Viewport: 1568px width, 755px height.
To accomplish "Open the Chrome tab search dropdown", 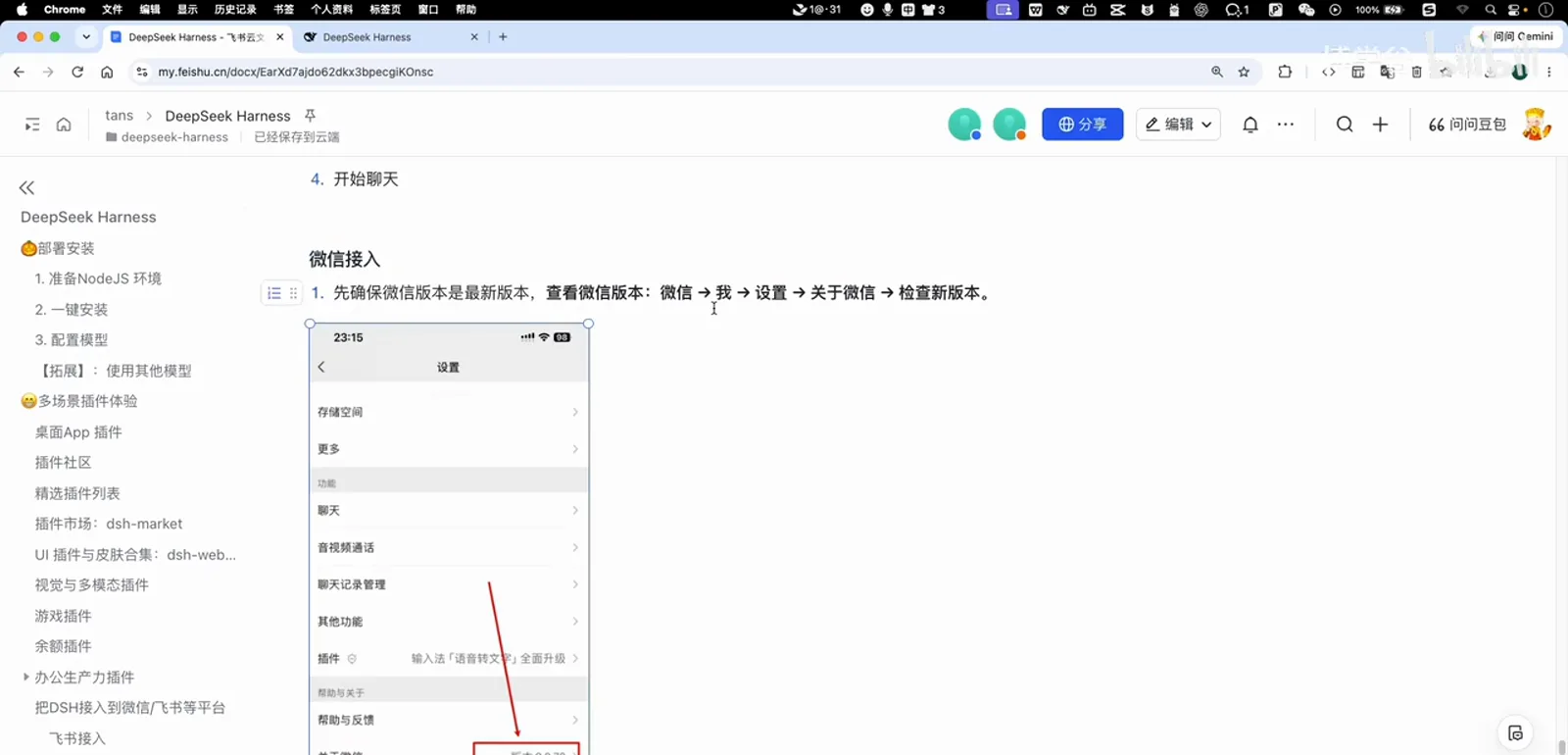I will 86,36.
